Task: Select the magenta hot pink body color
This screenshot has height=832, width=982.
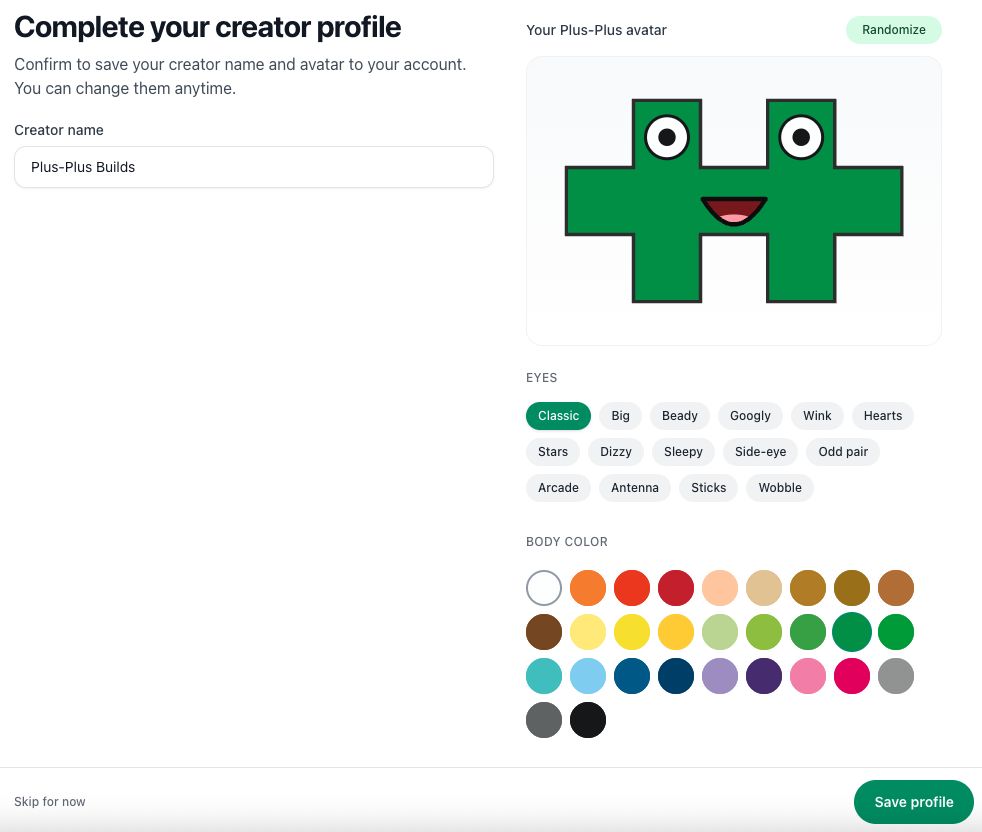Action: 852,676
